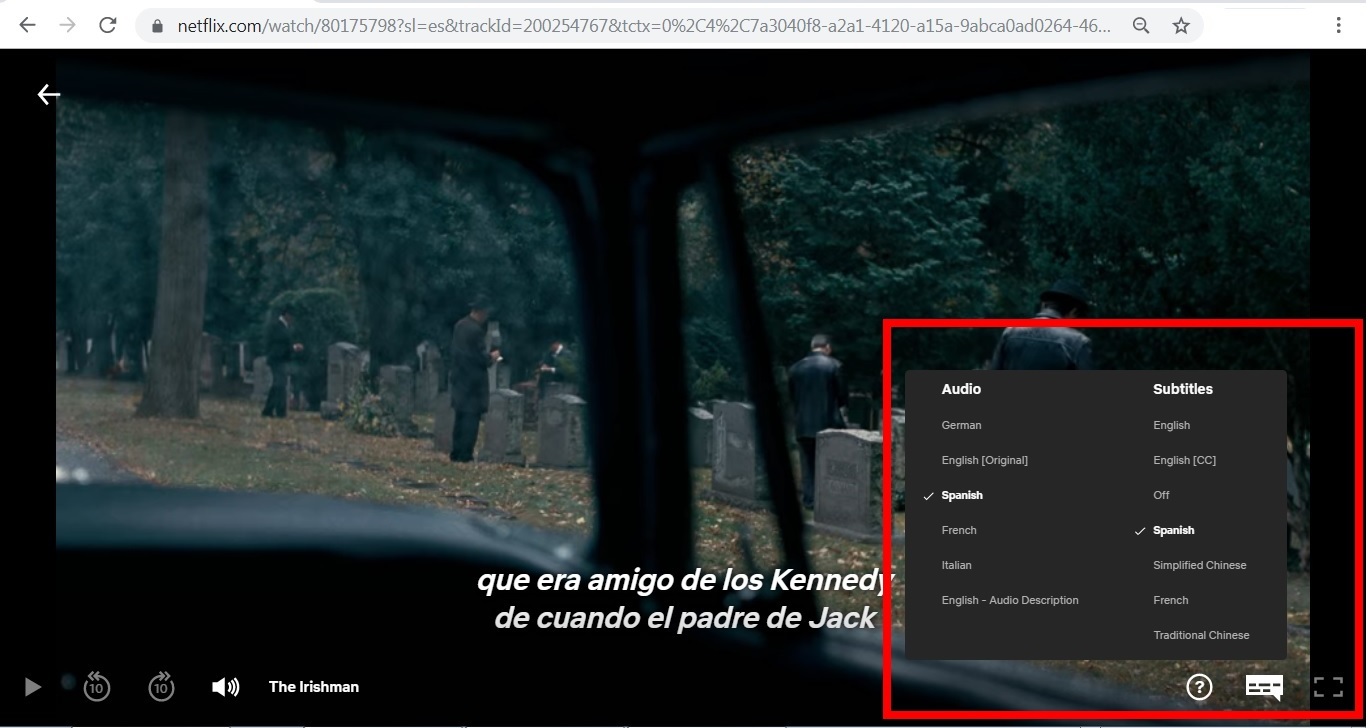Skip forward 10 seconds
Image resolution: width=1368 pixels, height=728 pixels.
(161, 686)
